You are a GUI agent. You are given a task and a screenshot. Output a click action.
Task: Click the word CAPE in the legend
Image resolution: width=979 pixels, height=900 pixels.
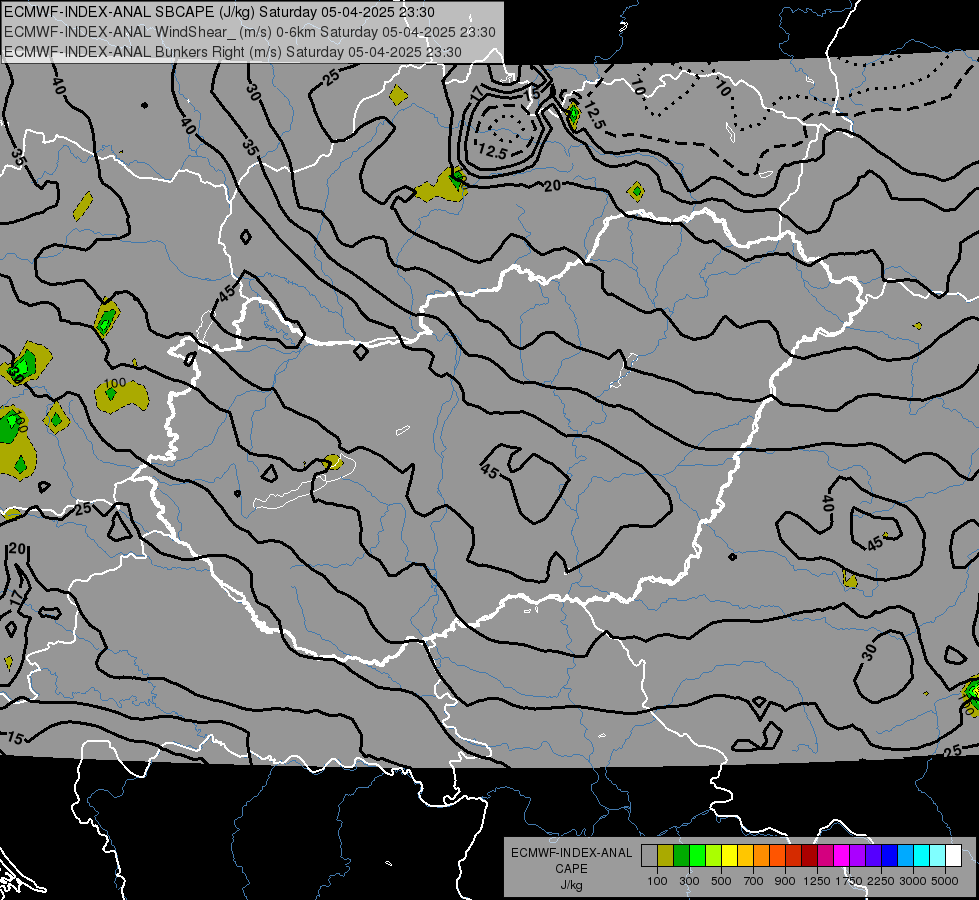tap(571, 869)
